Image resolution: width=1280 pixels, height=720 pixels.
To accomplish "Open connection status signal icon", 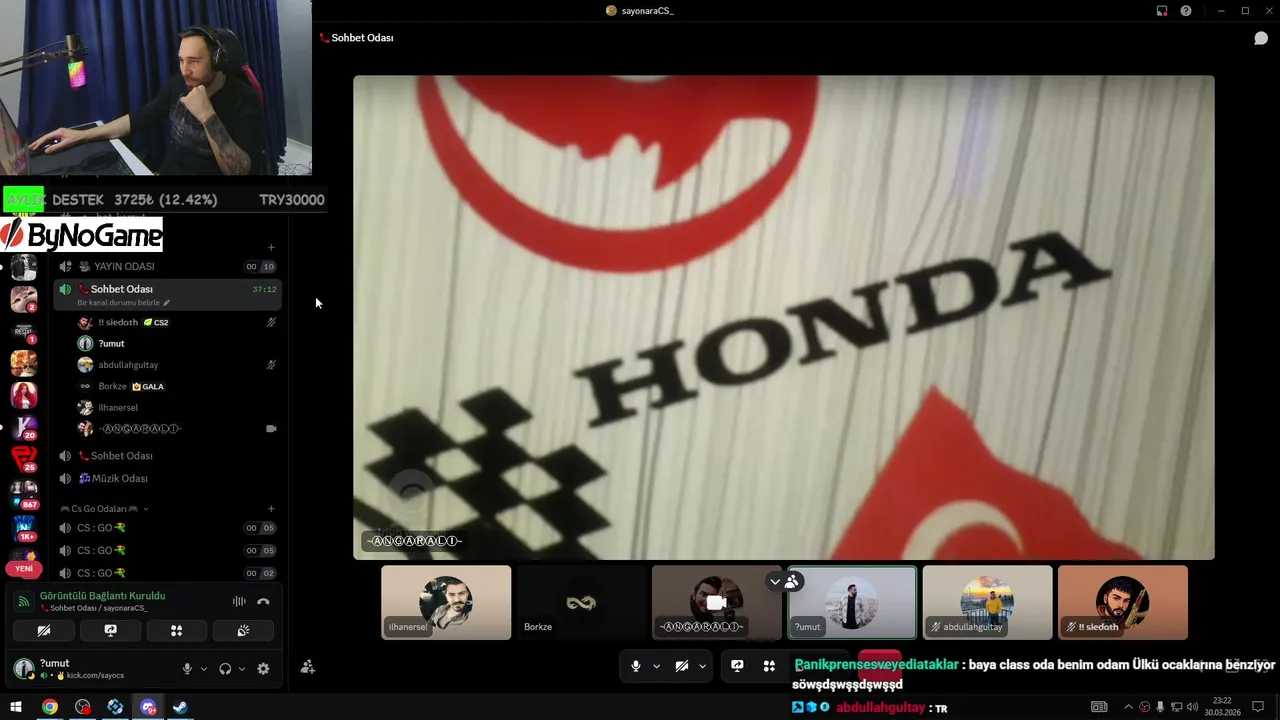I will pos(24,601).
